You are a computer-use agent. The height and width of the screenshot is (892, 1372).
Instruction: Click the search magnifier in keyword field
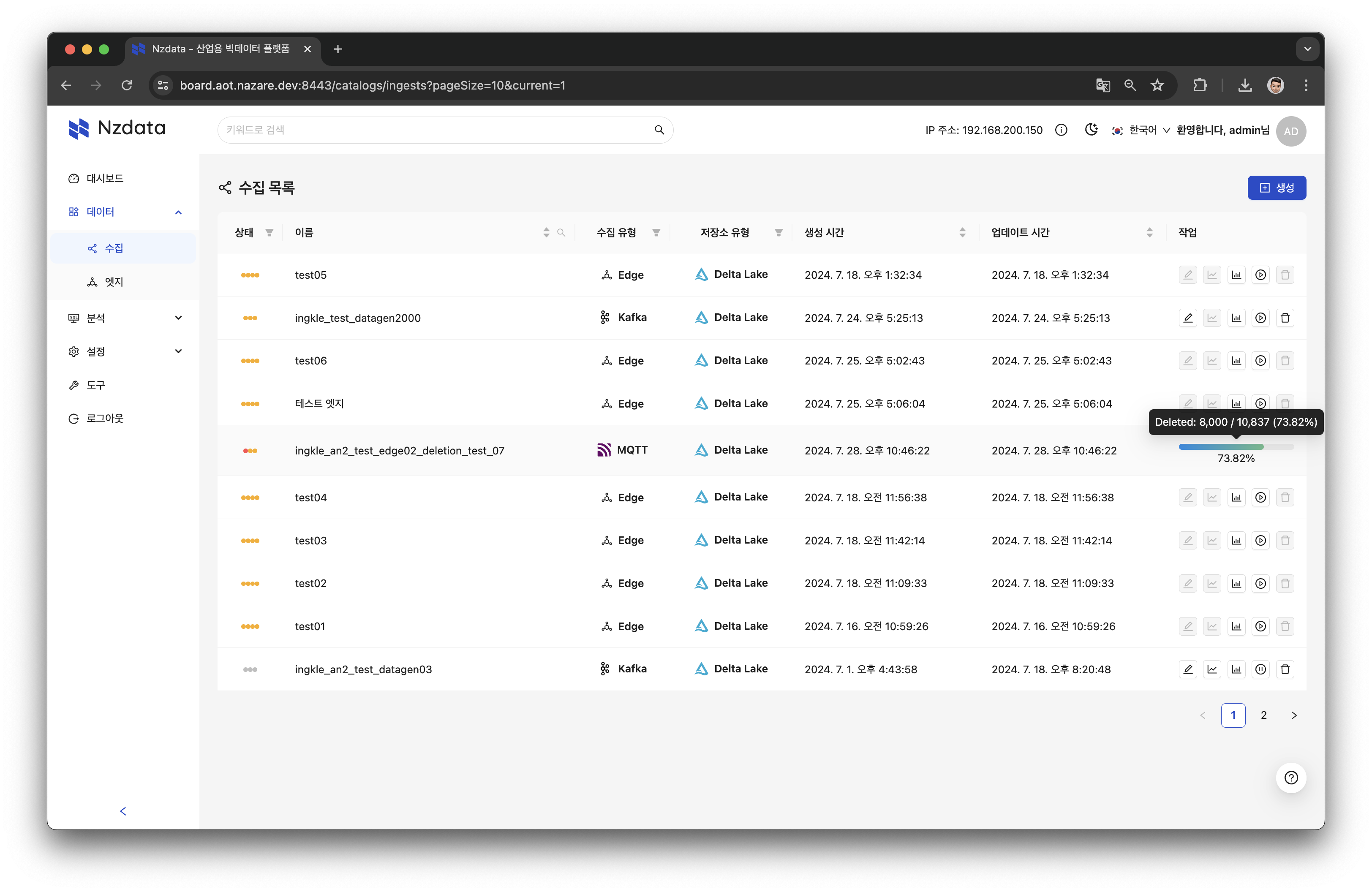click(x=659, y=130)
